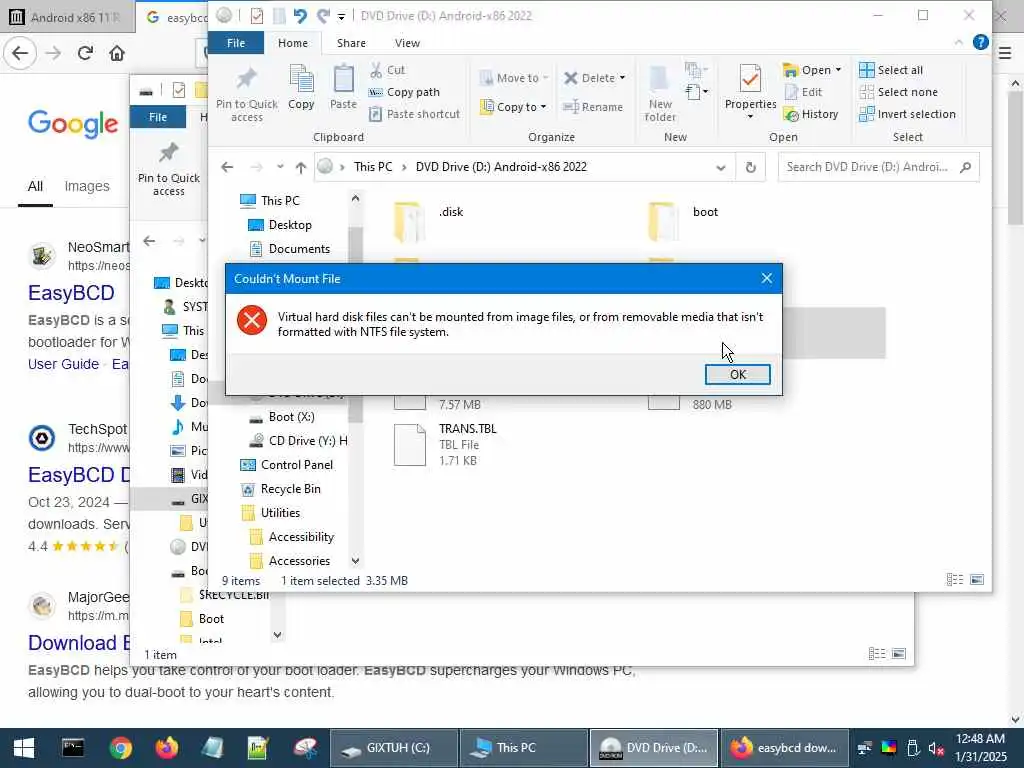Image resolution: width=1024 pixels, height=768 pixels.
Task: Click the Paste icon in the ribbon
Action: point(343,87)
